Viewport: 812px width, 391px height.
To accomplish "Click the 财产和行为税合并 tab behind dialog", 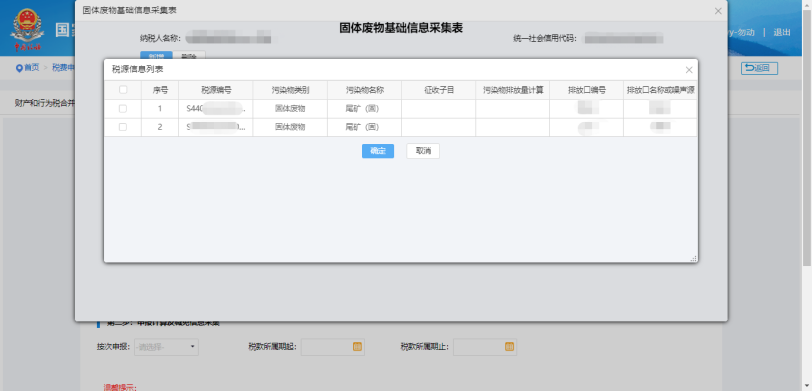I will point(45,103).
